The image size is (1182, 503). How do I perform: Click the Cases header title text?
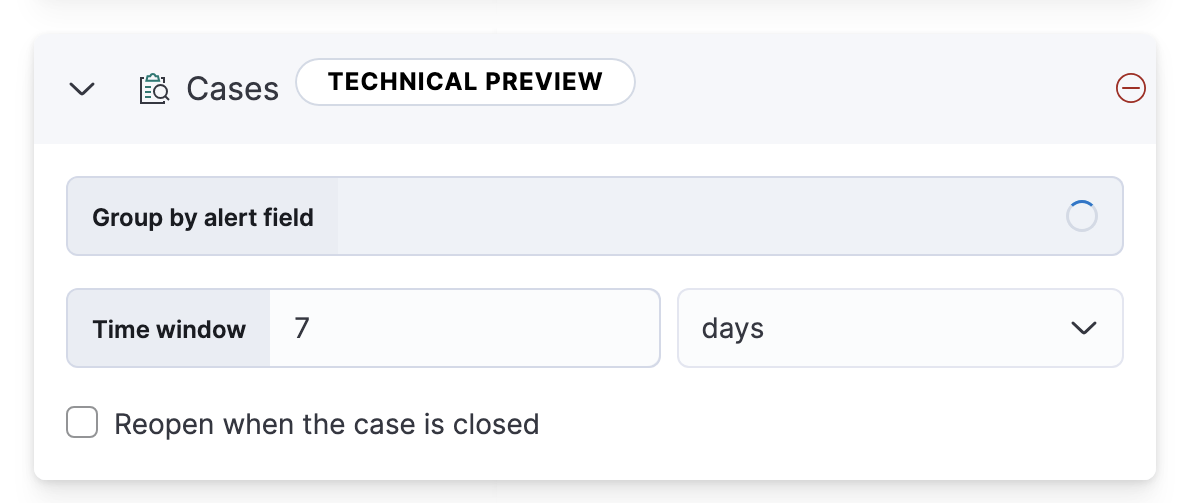click(x=233, y=89)
